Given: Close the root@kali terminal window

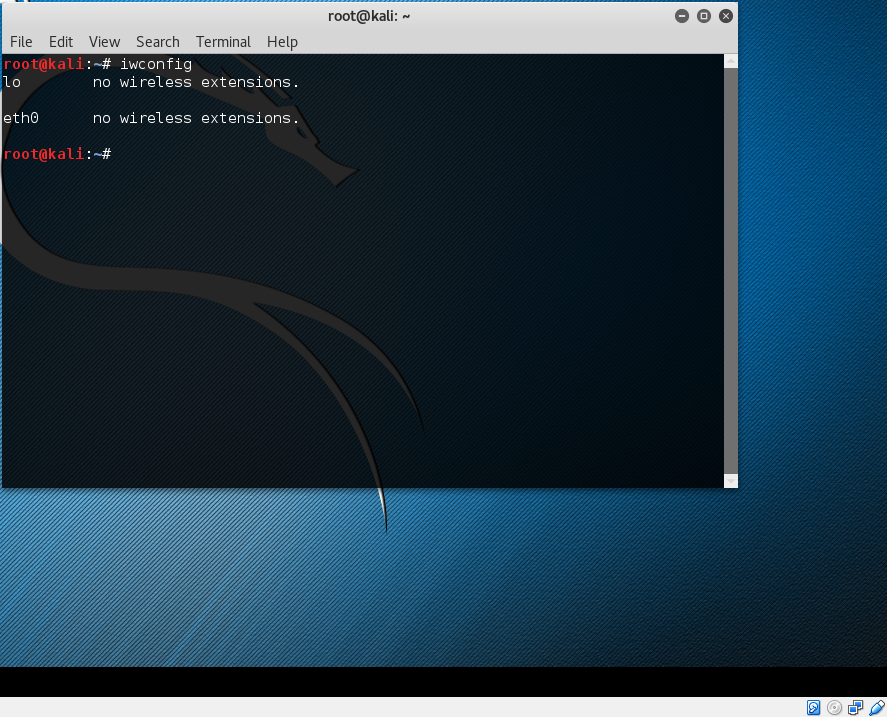Looking at the screenshot, I should tap(726, 16).
